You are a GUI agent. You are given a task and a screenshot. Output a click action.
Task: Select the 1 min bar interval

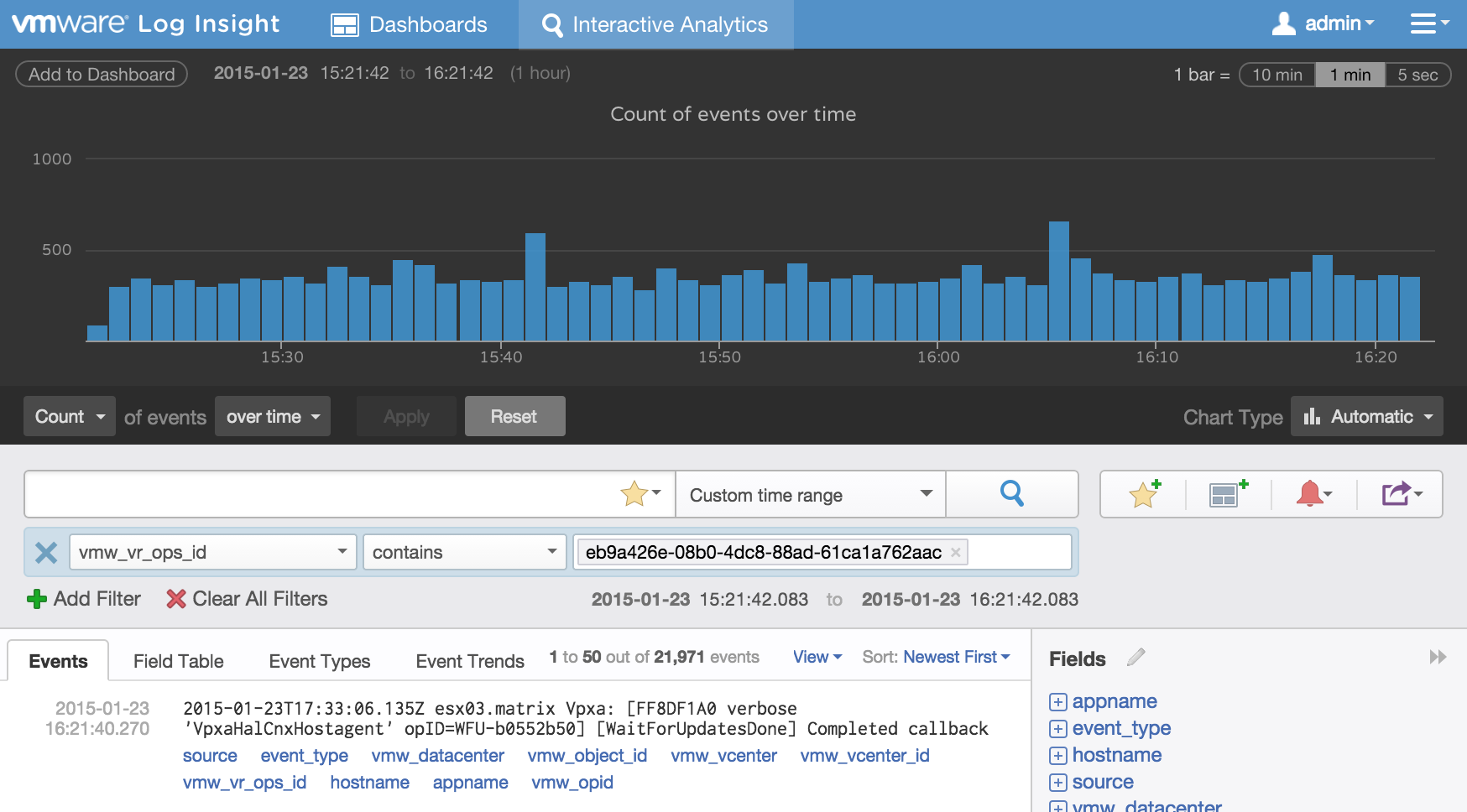point(1350,75)
